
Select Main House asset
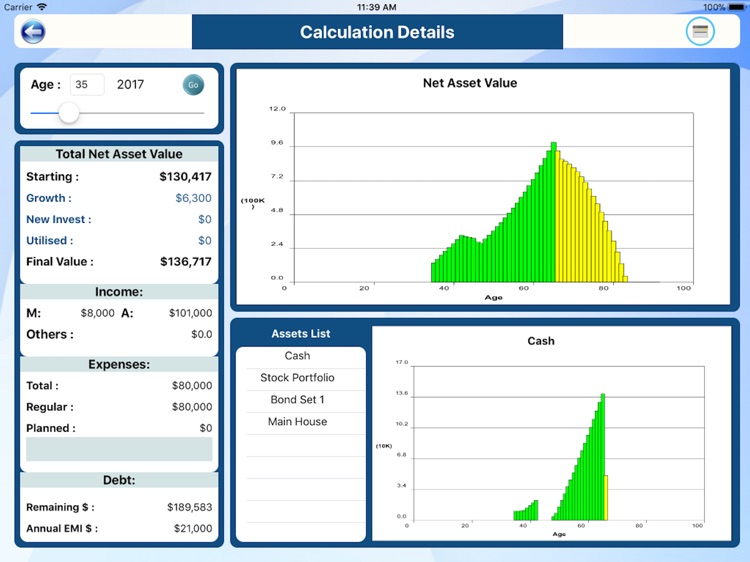[x=298, y=422]
